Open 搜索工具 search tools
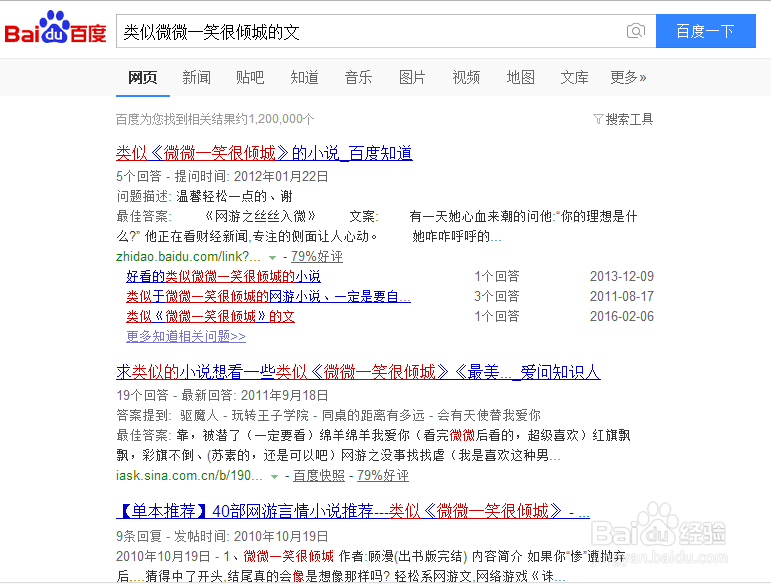771x584 pixels. 629,119
